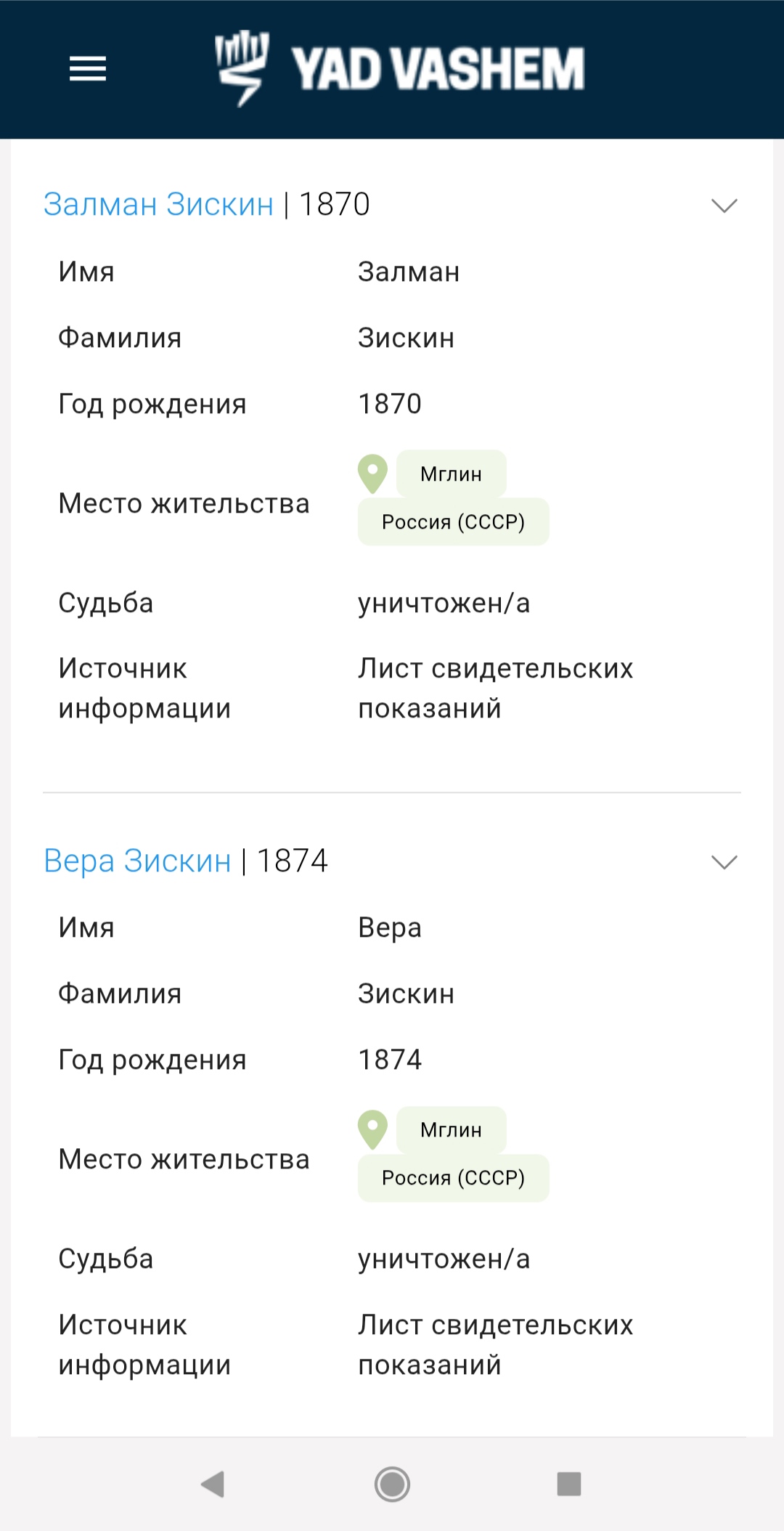
Task: Select Мглин tag under Залман Зискин
Action: pos(451,474)
